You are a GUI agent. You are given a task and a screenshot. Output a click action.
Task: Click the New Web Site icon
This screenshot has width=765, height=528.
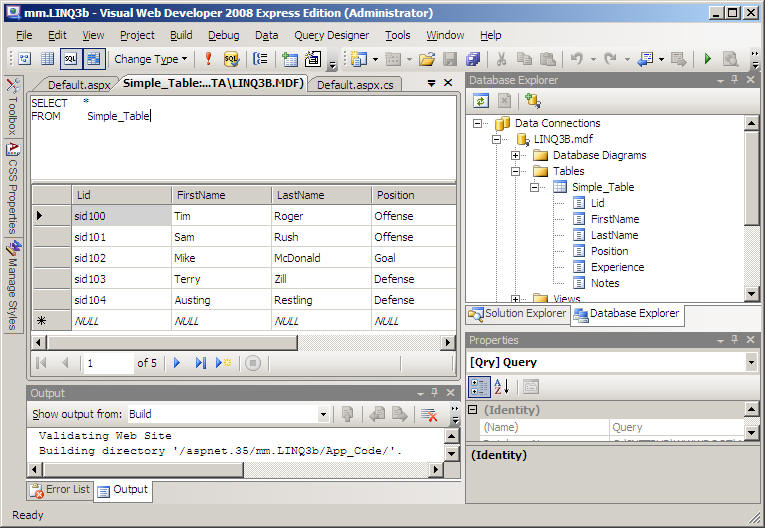click(x=359, y=59)
